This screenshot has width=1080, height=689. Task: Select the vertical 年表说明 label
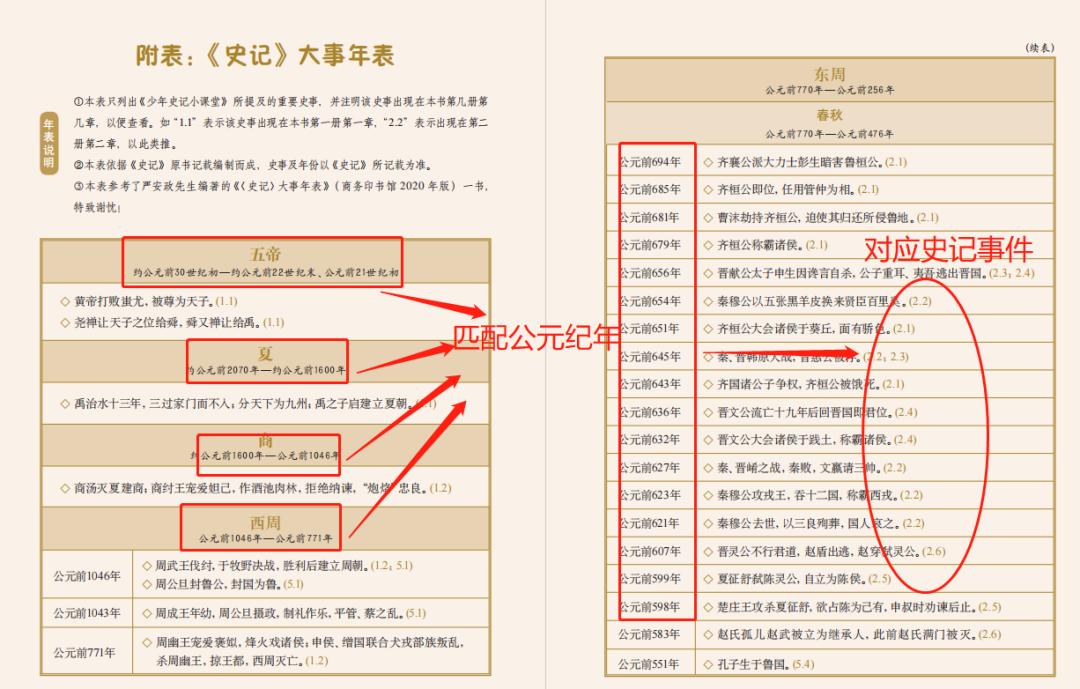[x=49, y=143]
